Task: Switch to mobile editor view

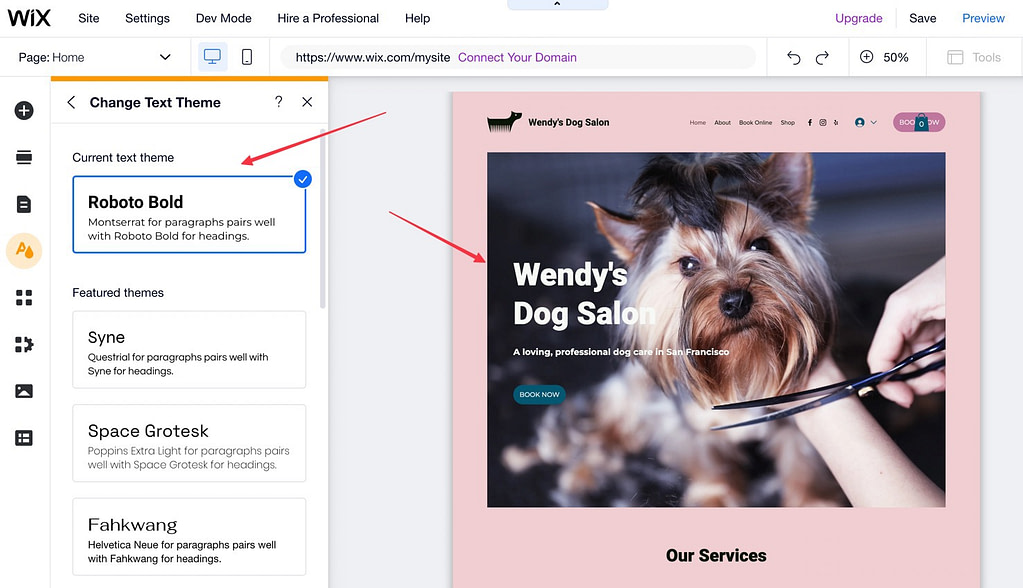Action: pos(247,57)
